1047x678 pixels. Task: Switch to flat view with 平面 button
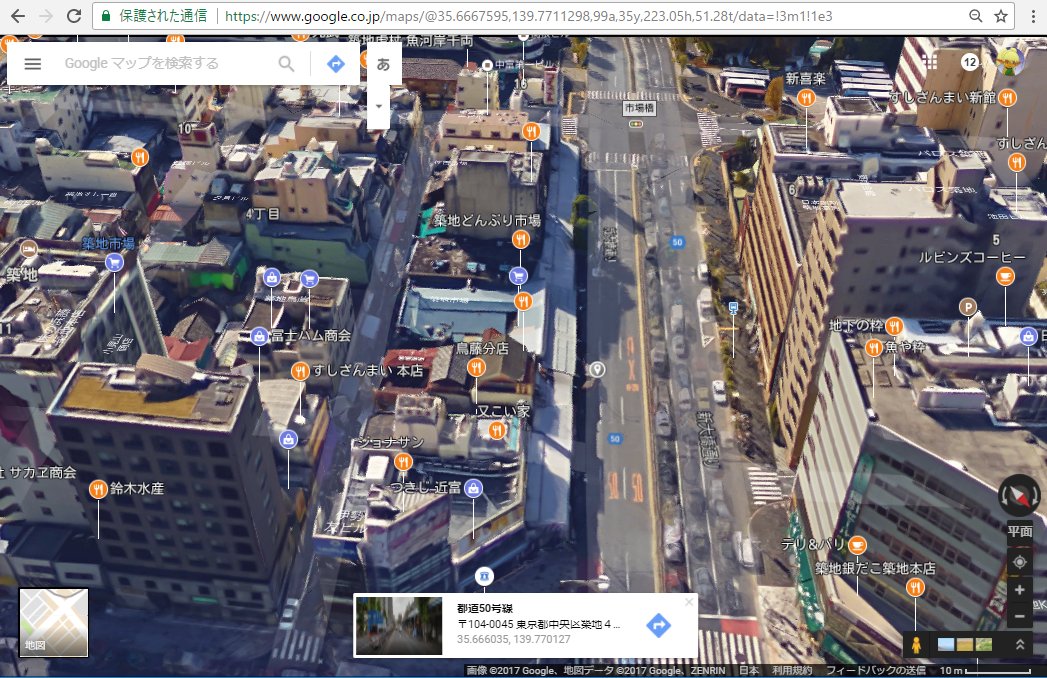(x=1020, y=532)
